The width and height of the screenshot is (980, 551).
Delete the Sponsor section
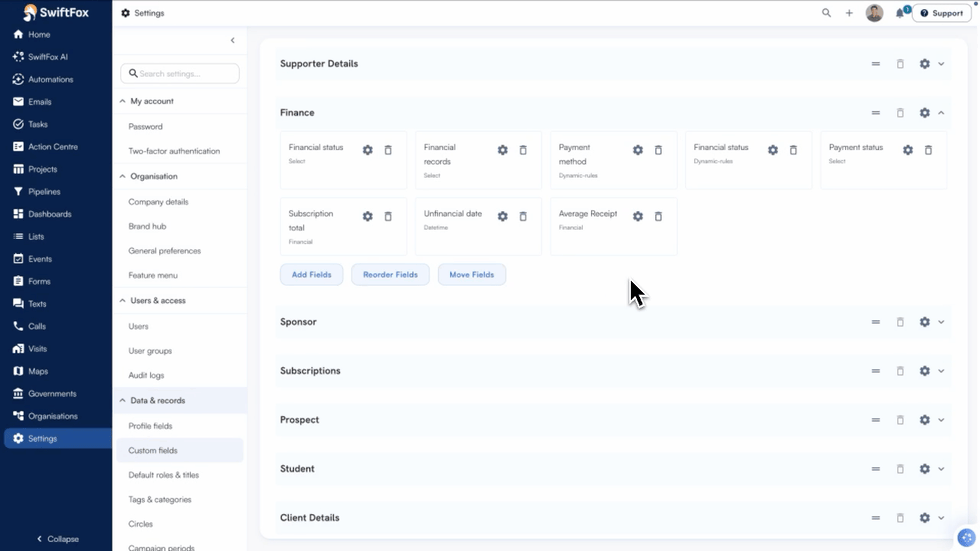click(900, 322)
